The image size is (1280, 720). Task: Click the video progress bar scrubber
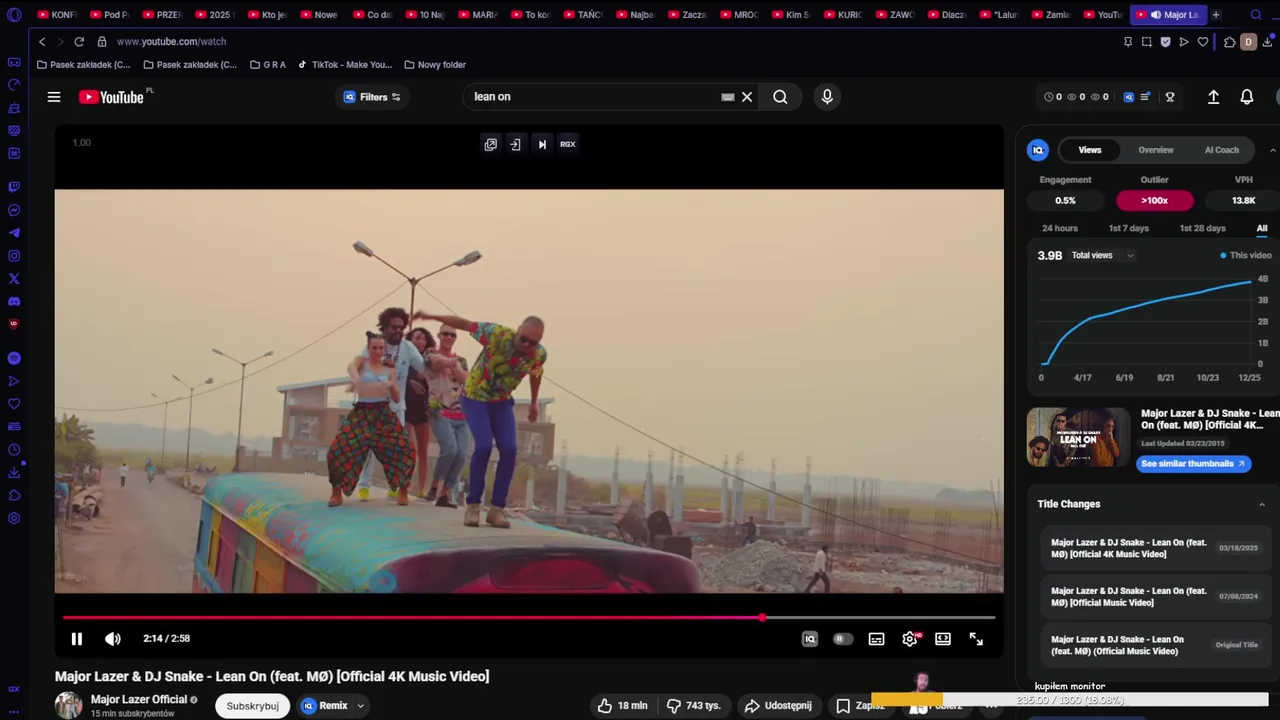pyautogui.click(x=763, y=618)
